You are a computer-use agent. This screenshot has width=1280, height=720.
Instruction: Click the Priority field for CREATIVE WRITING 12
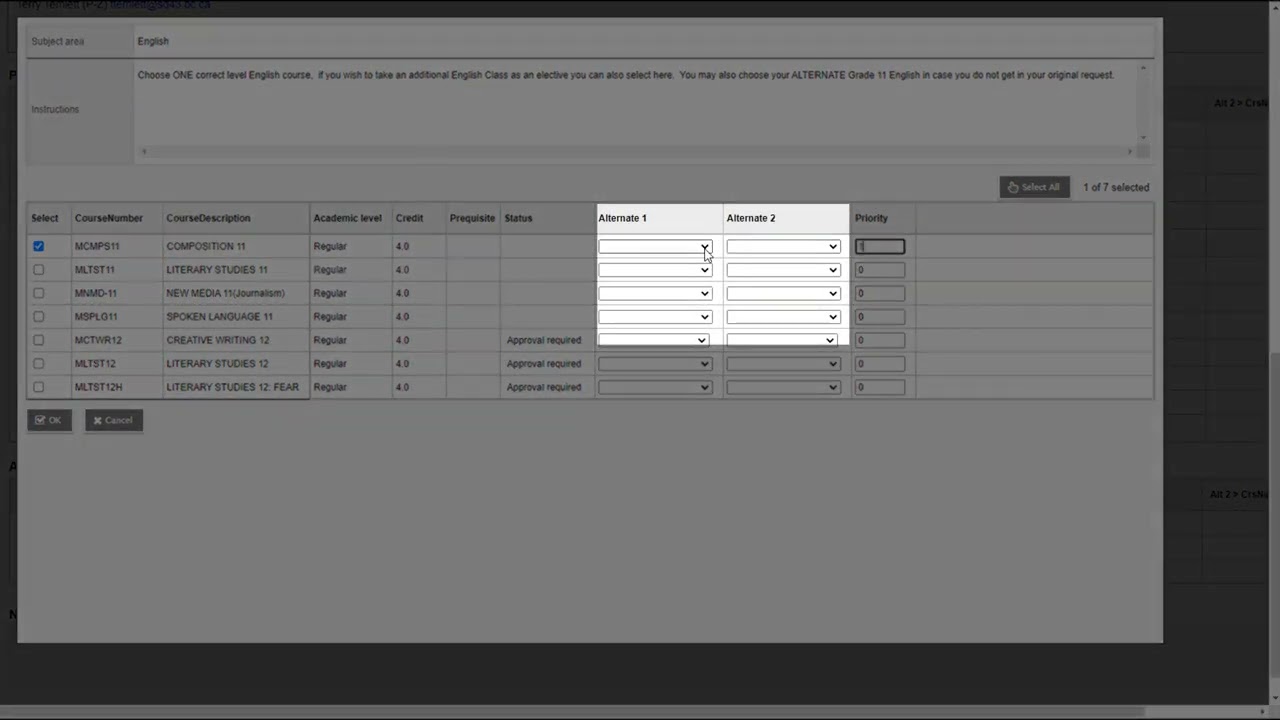point(880,340)
